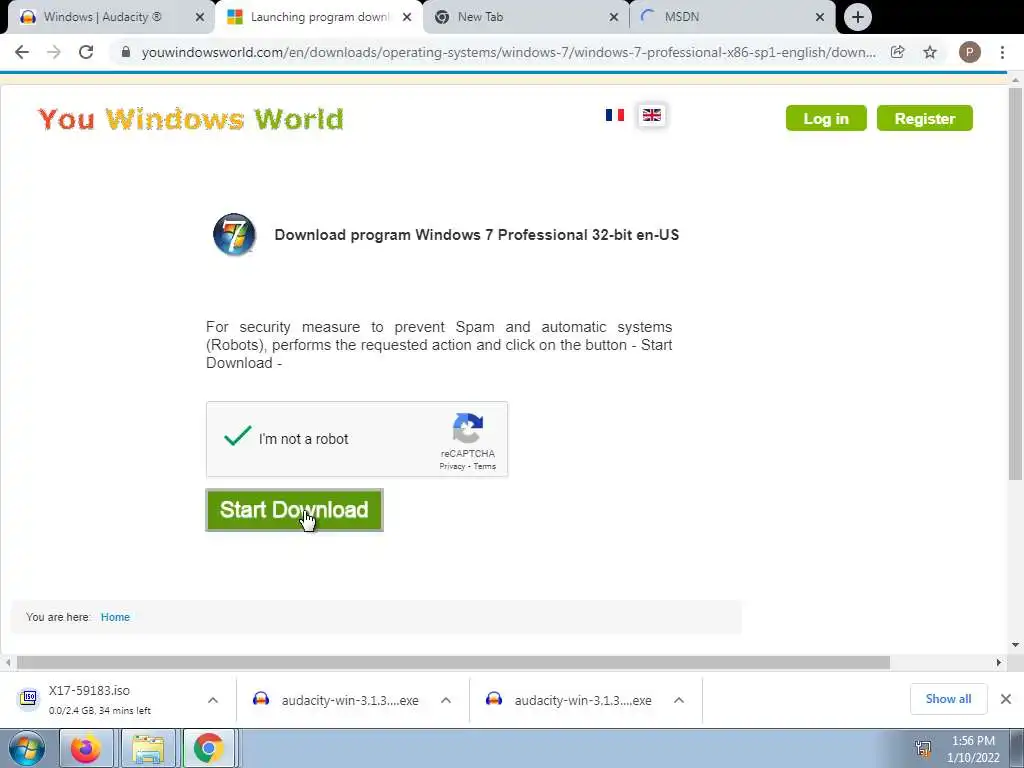Viewport: 1024px width, 768px height.
Task: Click the address bar URL field
Action: tap(509, 52)
